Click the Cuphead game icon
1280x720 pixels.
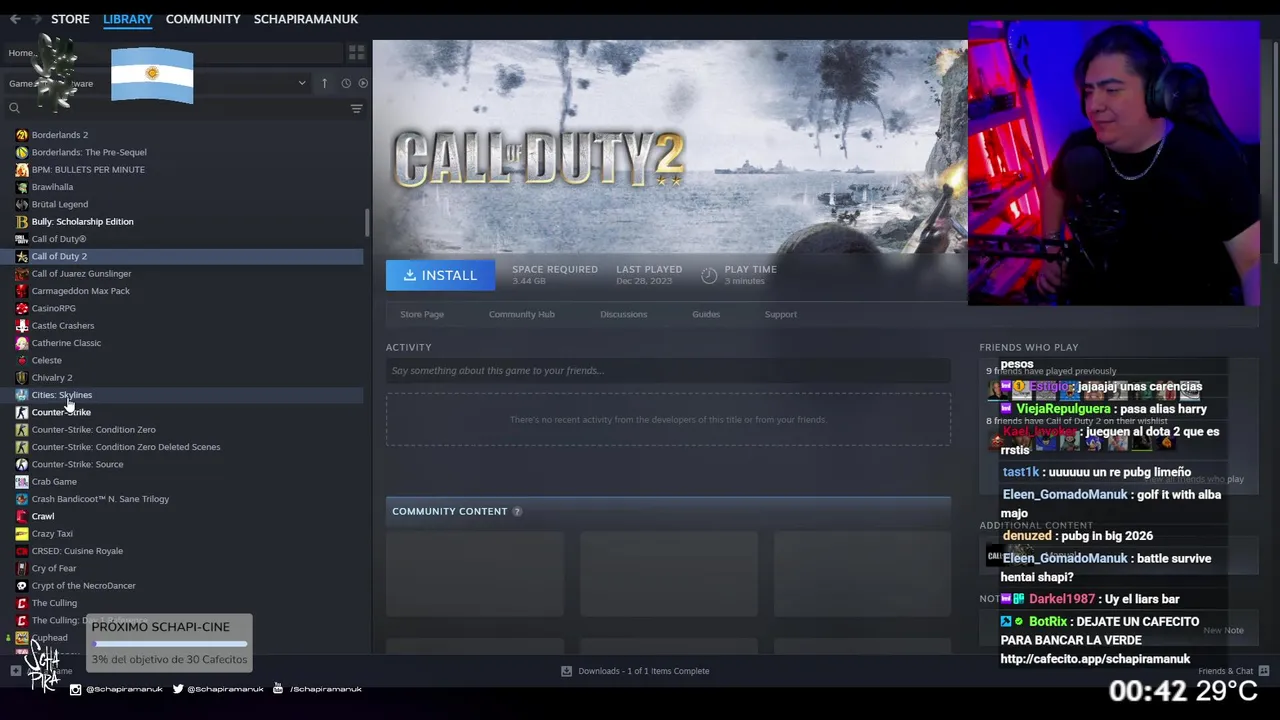[x=22, y=638]
